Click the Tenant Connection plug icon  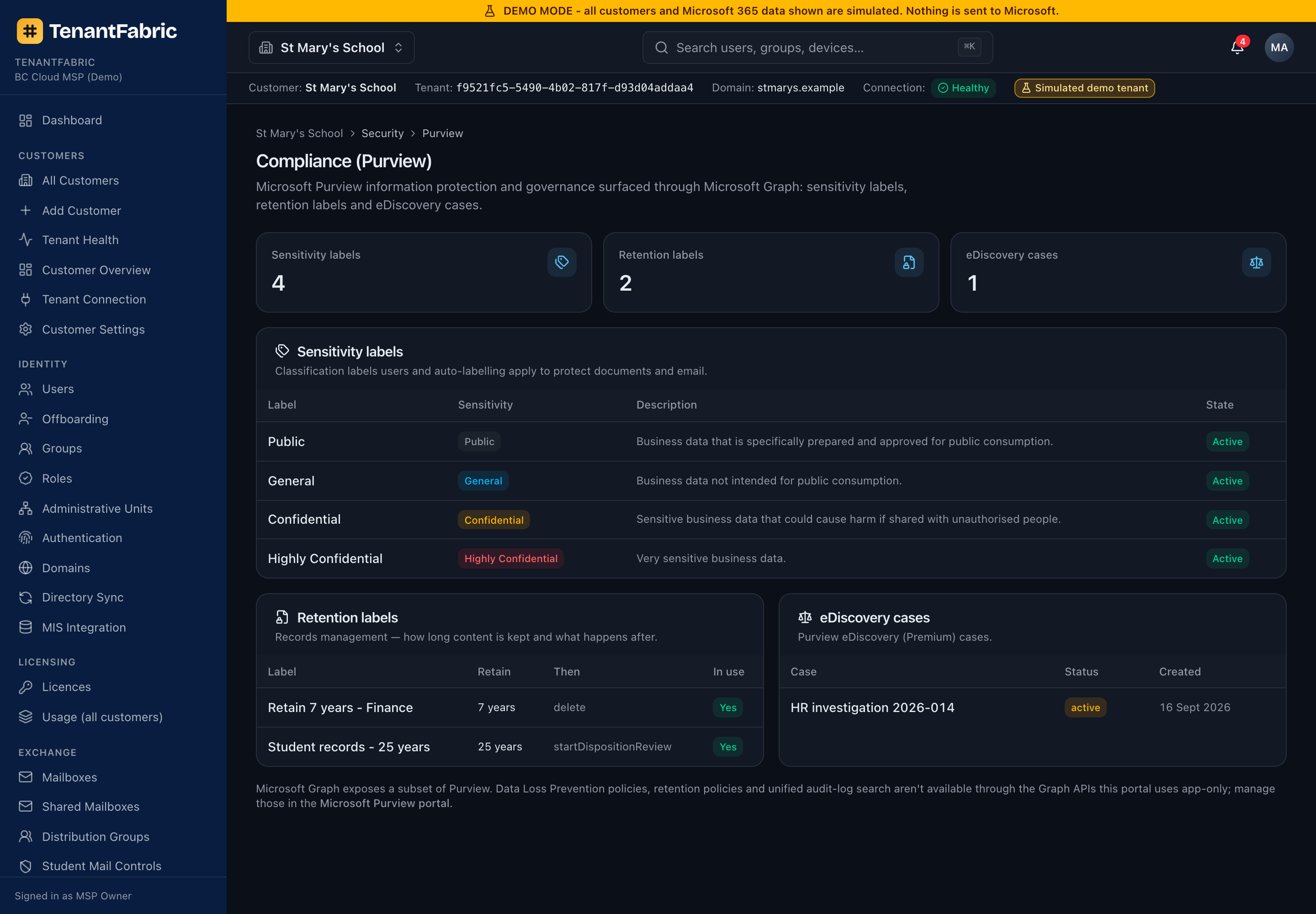(x=26, y=299)
